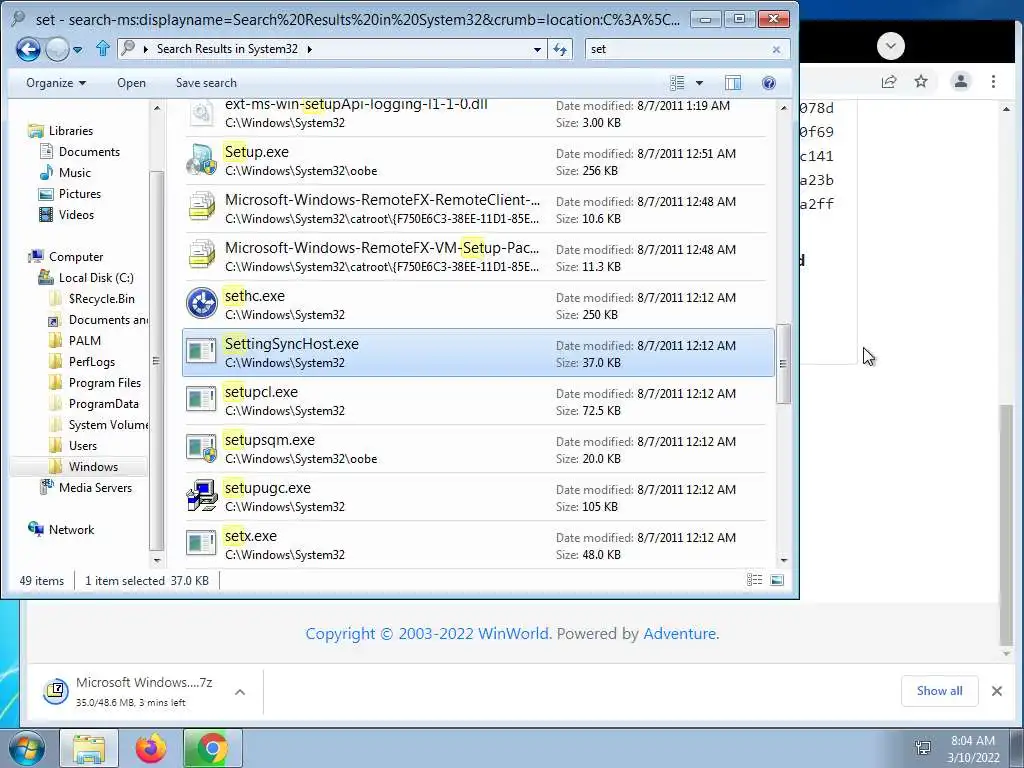This screenshot has width=1024, height=768.
Task: Click the Explorer Forward arrow button
Action: click(x=57, y=49)
